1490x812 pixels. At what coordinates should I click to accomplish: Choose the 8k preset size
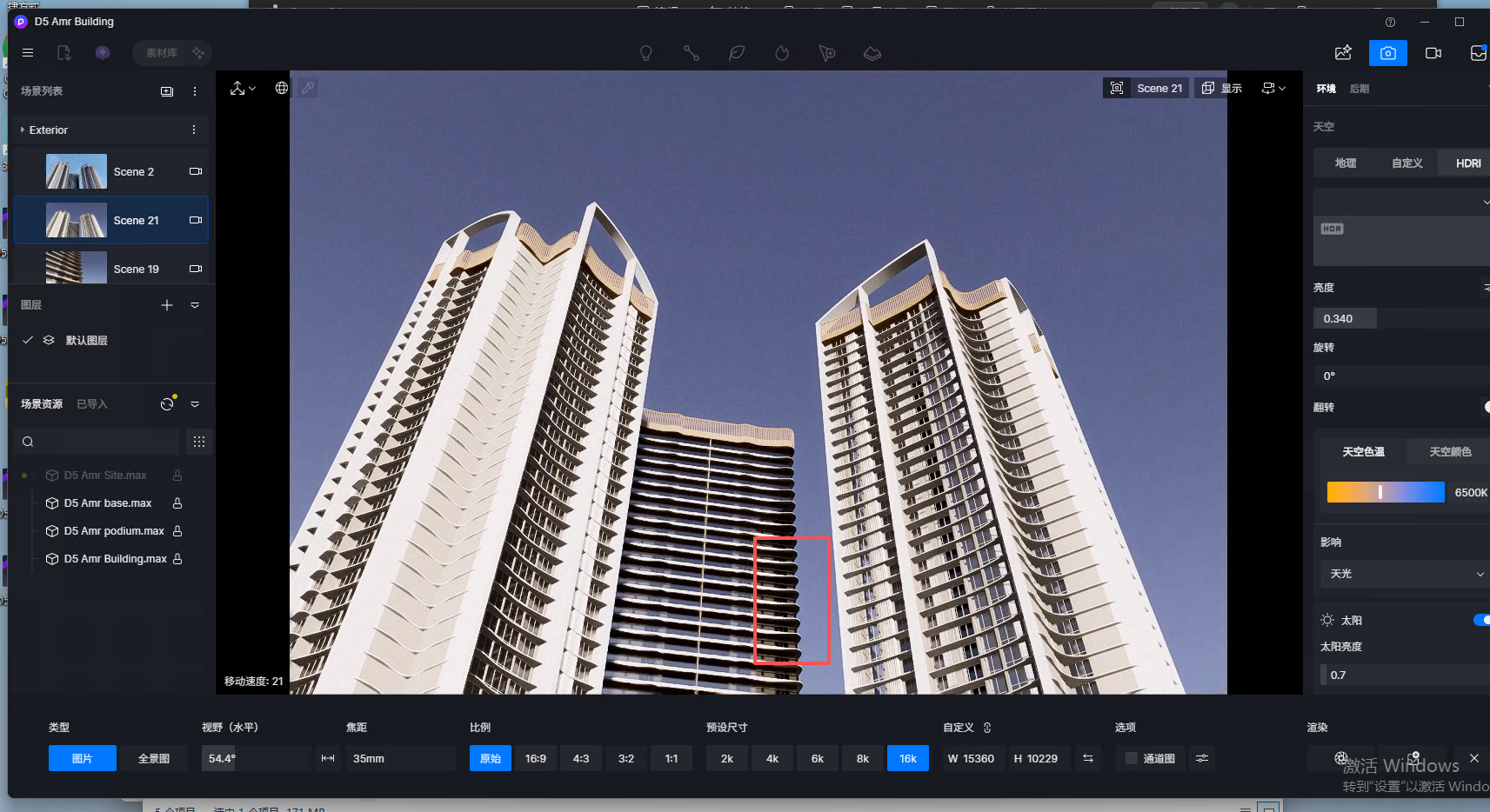862,758
